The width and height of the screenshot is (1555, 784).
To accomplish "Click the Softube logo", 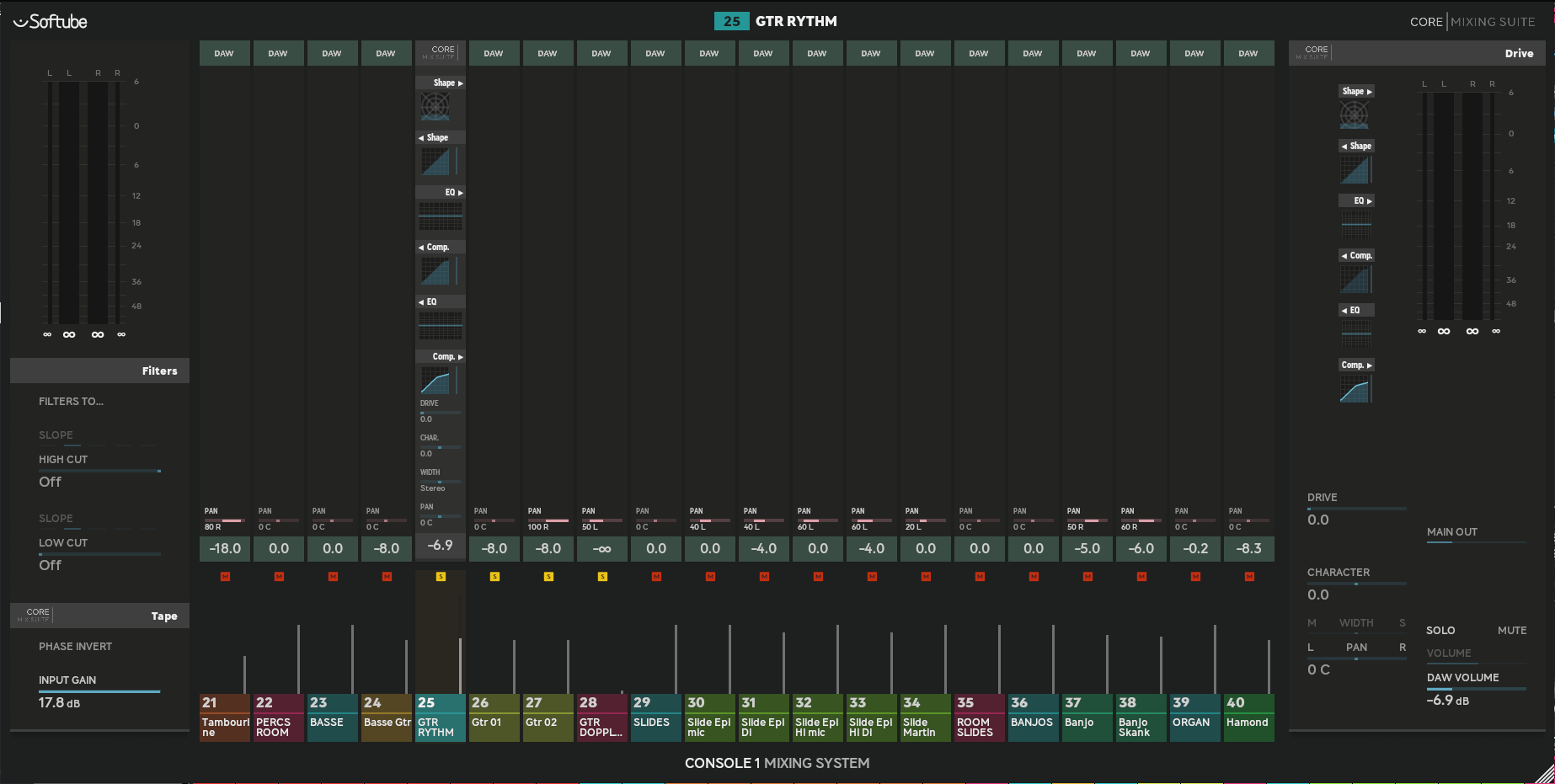I will click(x=51, y=22).
